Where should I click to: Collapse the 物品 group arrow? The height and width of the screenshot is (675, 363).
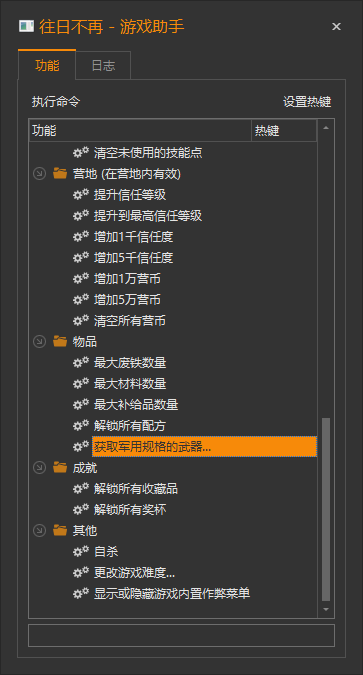point(39,342)
